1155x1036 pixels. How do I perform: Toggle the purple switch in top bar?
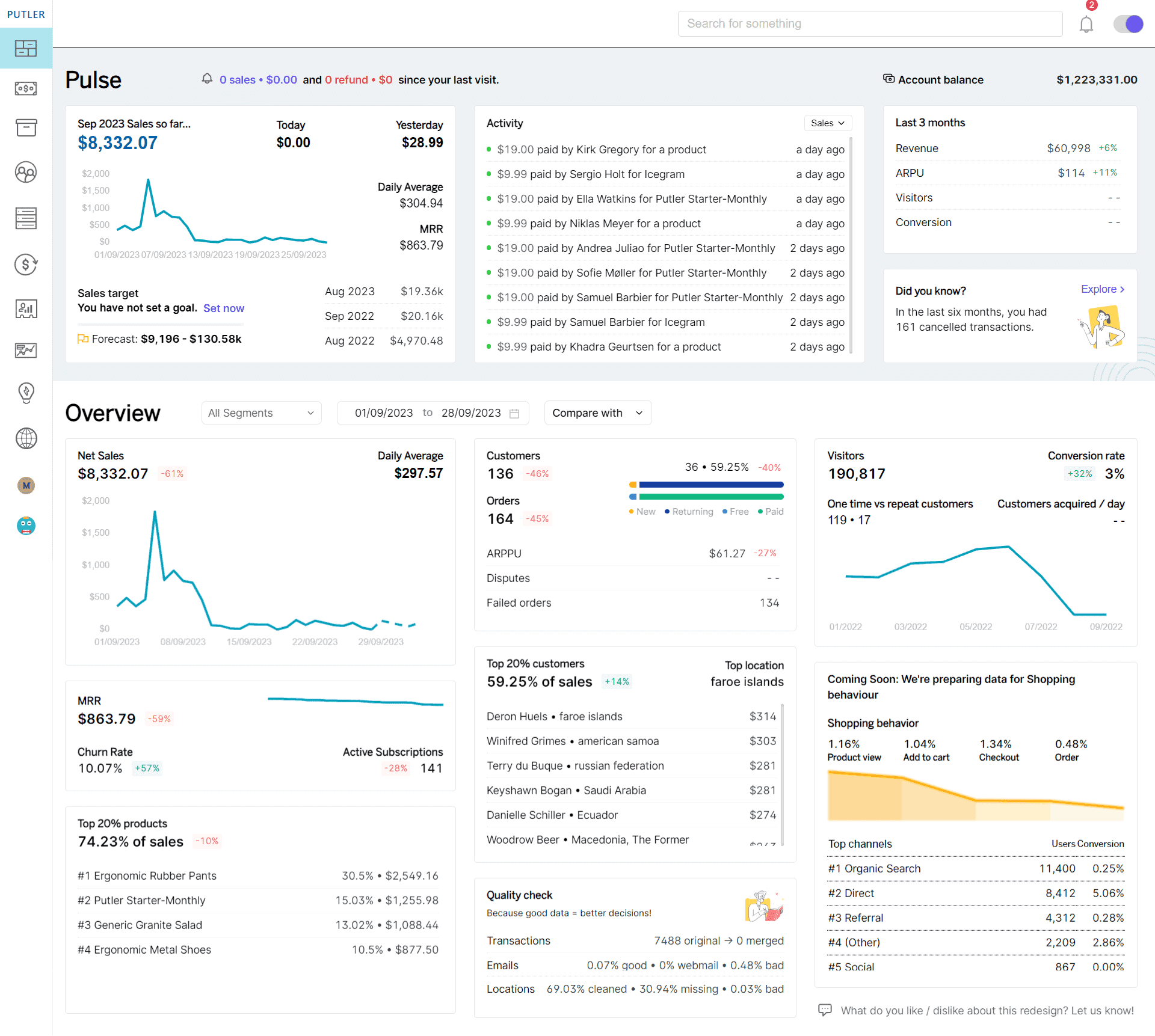(1128, 23)
